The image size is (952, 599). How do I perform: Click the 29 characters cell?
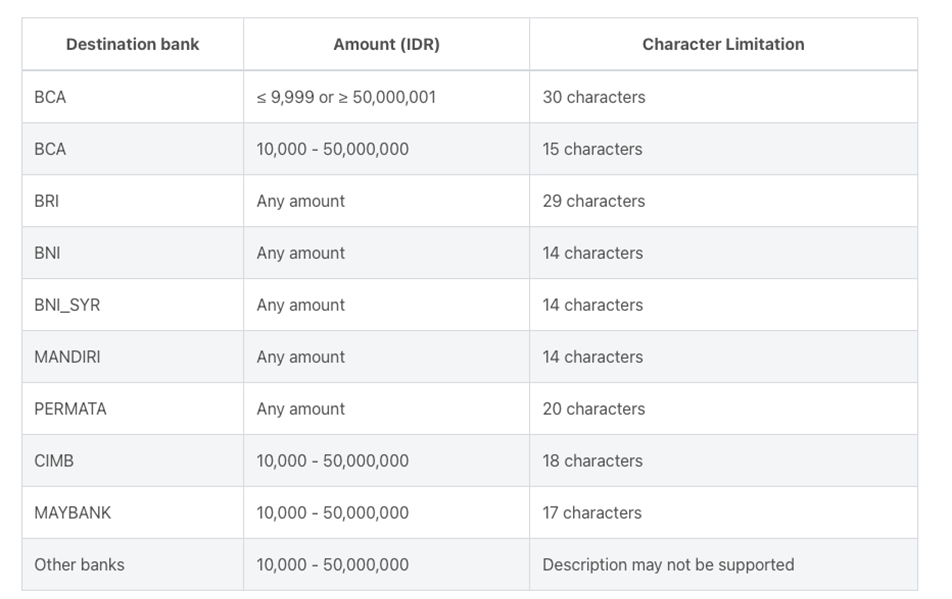point(723,201)
